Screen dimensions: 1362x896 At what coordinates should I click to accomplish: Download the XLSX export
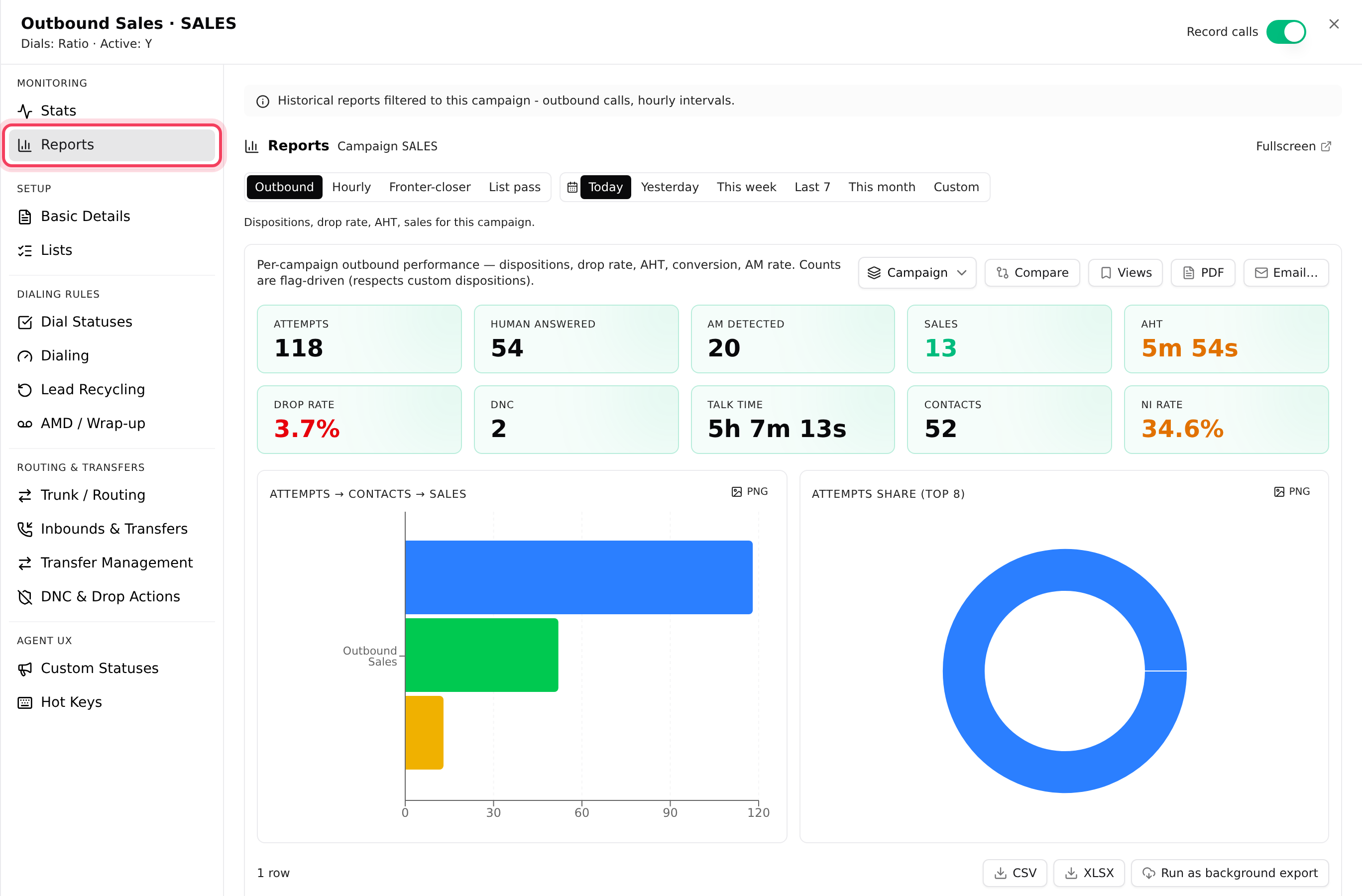(1089, 873)
